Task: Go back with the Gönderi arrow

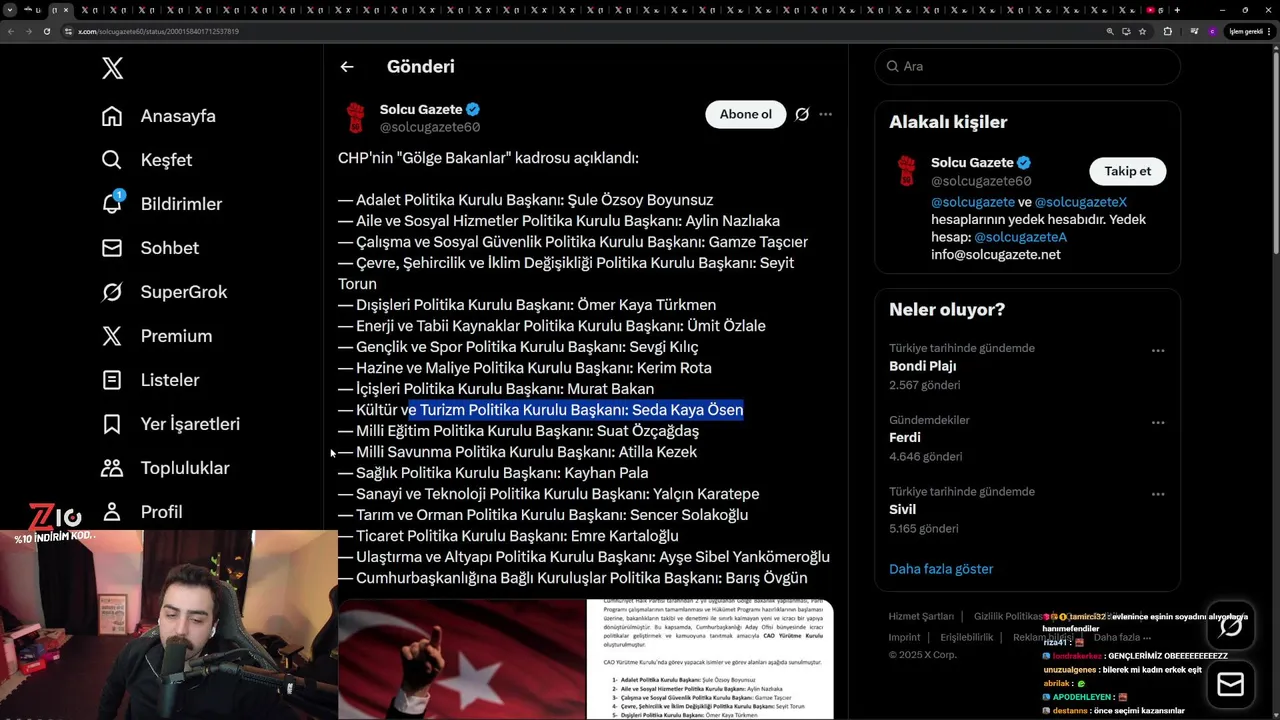Action: (347, 67)
